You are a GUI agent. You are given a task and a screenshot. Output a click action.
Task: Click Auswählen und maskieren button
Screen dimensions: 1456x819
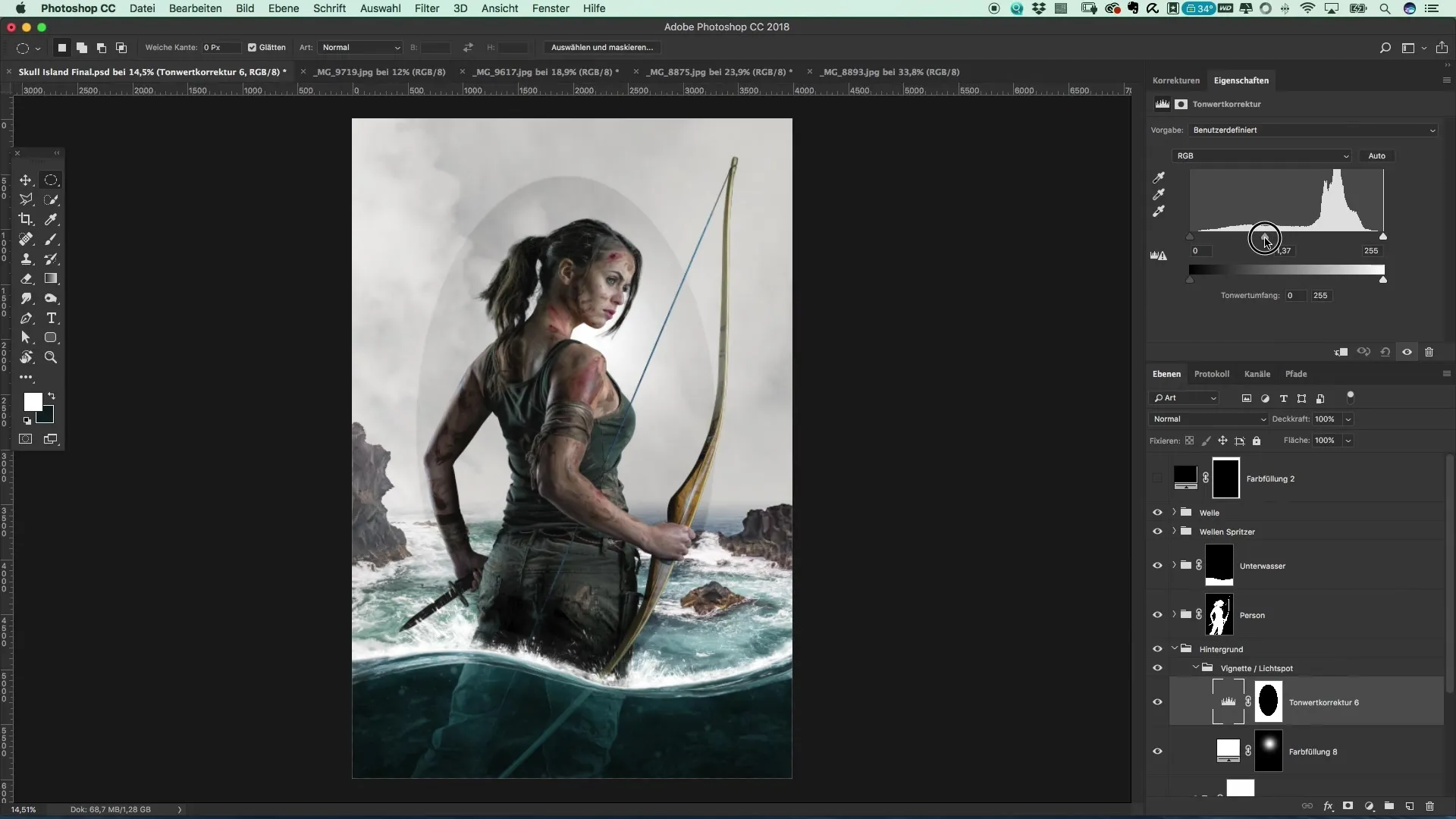[602, 47]
